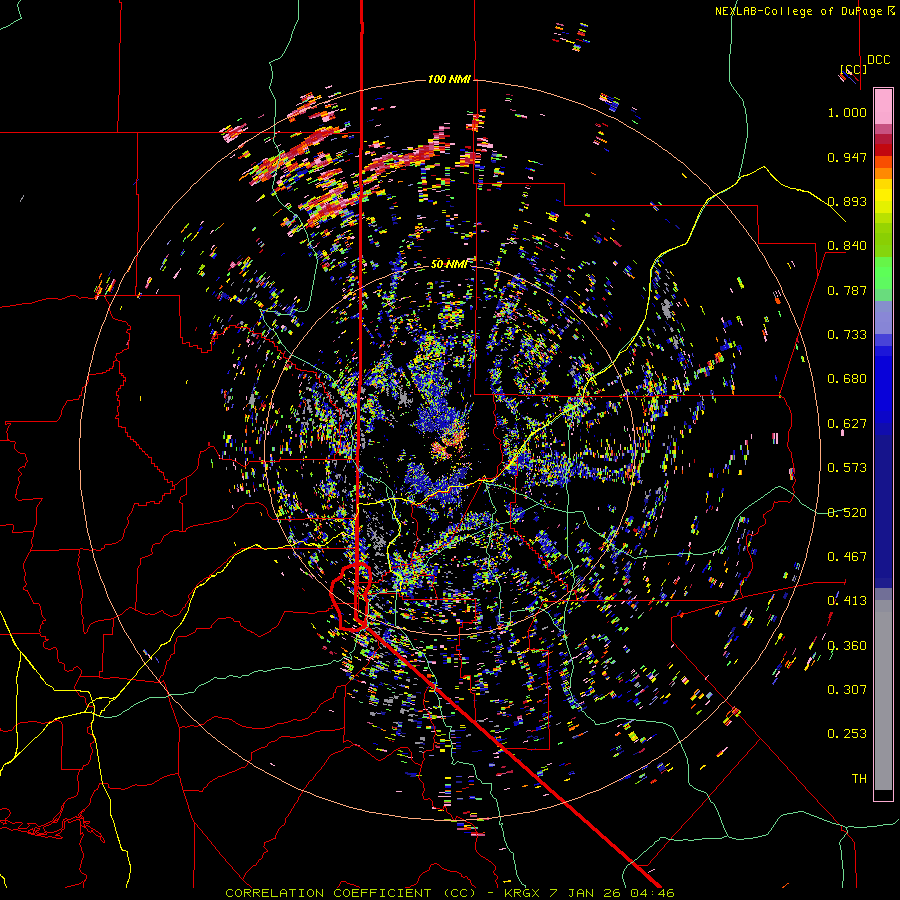Click the 0.840 legend value
Viewport: 900px width, 900px height.
pyautogui.click(x=847, y=246)
